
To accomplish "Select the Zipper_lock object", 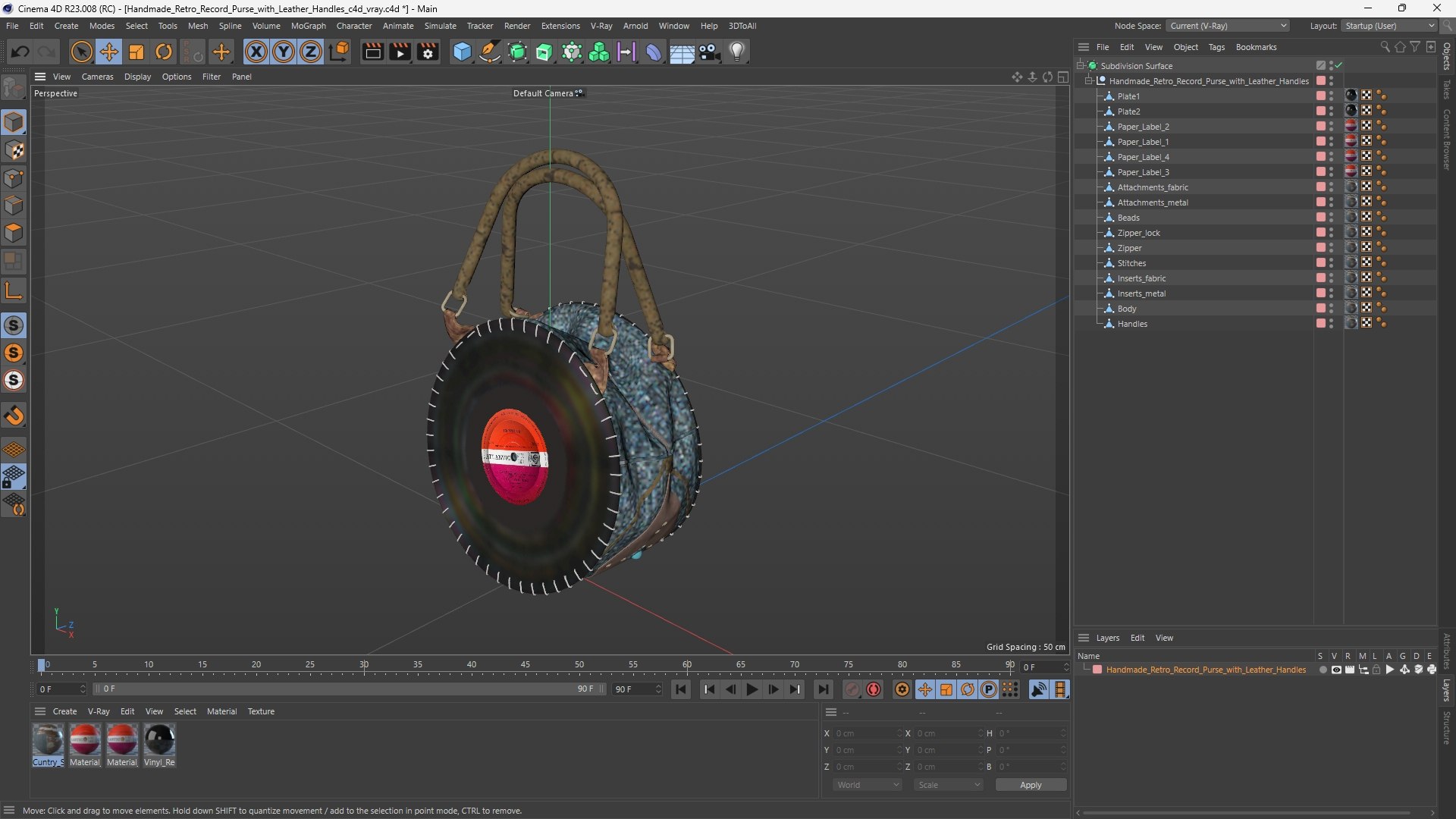I will click(1138, 233).
